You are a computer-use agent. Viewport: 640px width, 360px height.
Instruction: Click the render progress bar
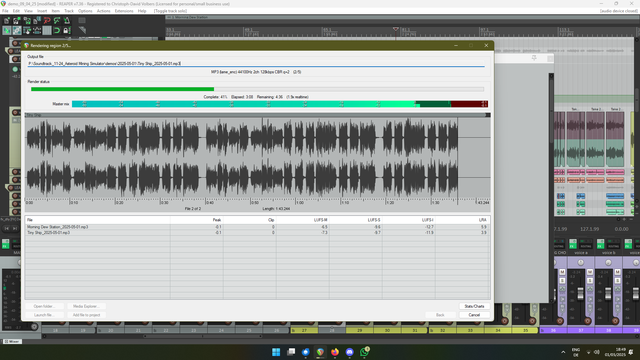point(258,89)
